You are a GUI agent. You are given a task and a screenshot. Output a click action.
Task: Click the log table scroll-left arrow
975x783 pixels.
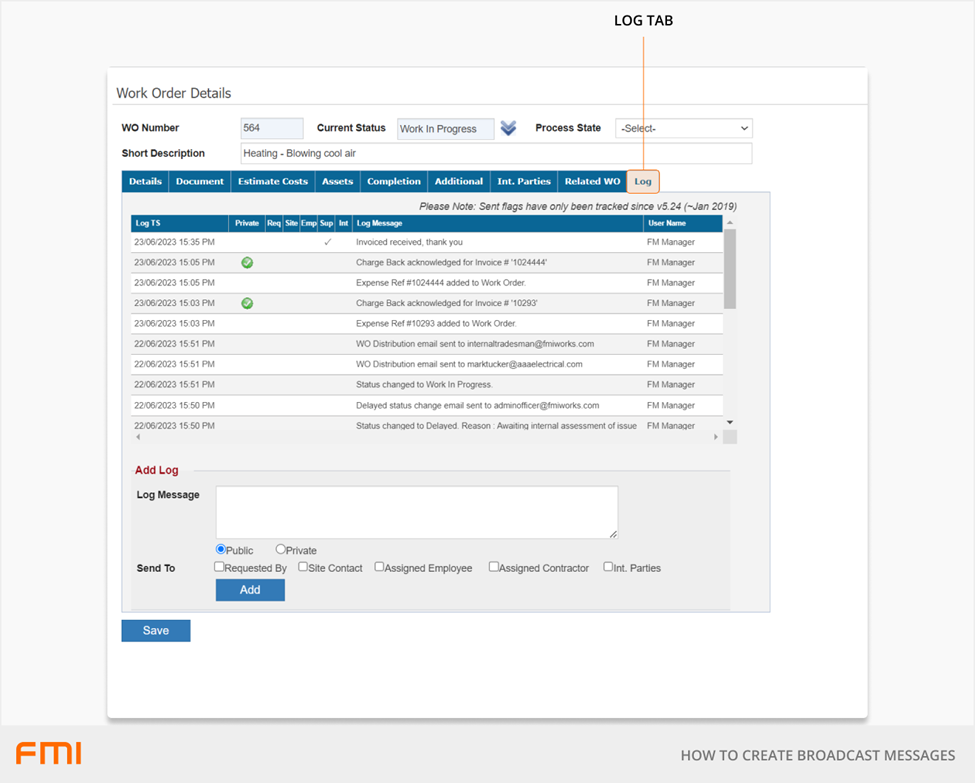pyautogui.click(x=138, y=437)
